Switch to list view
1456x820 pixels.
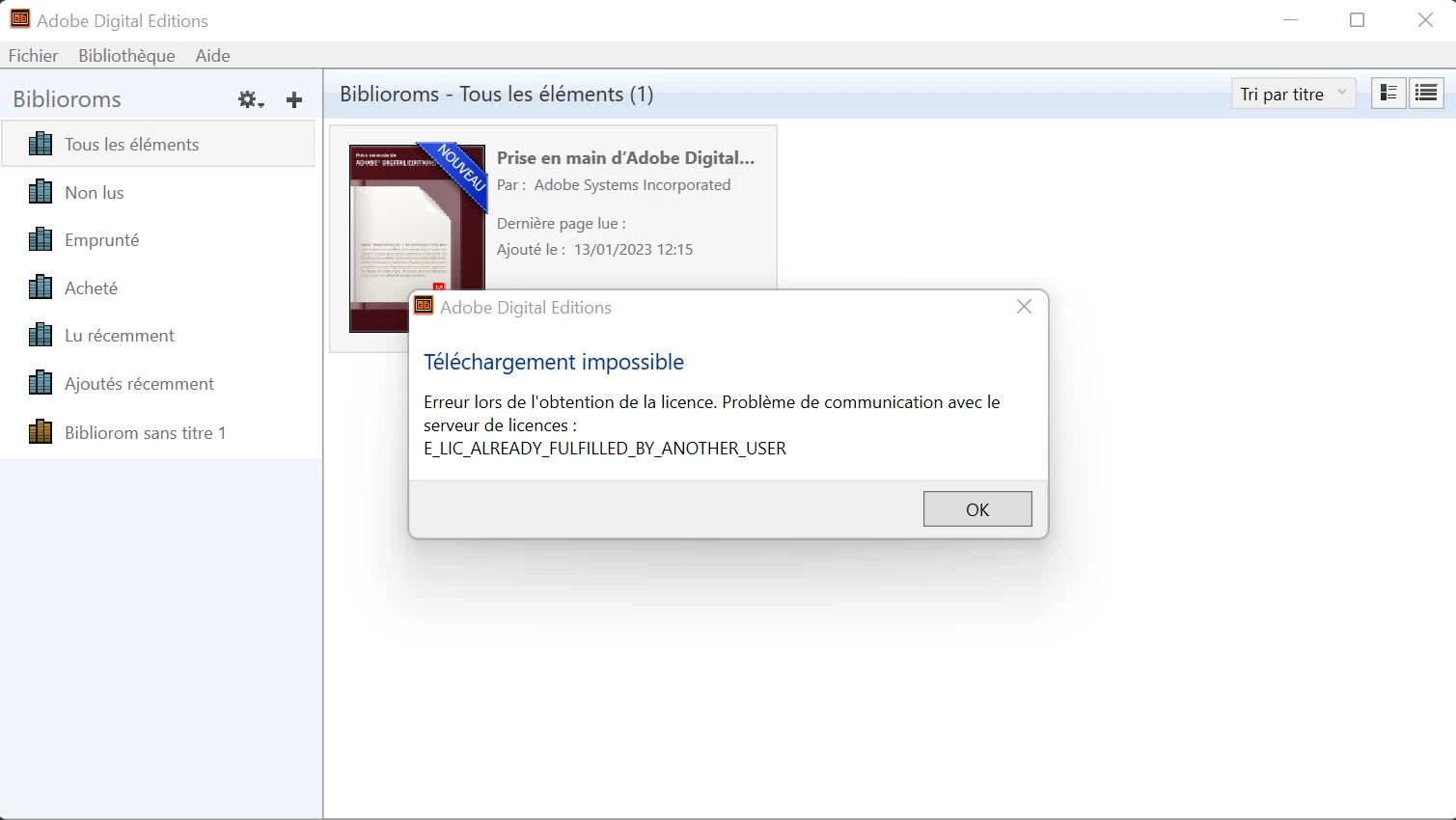(x=1426, y=93)
